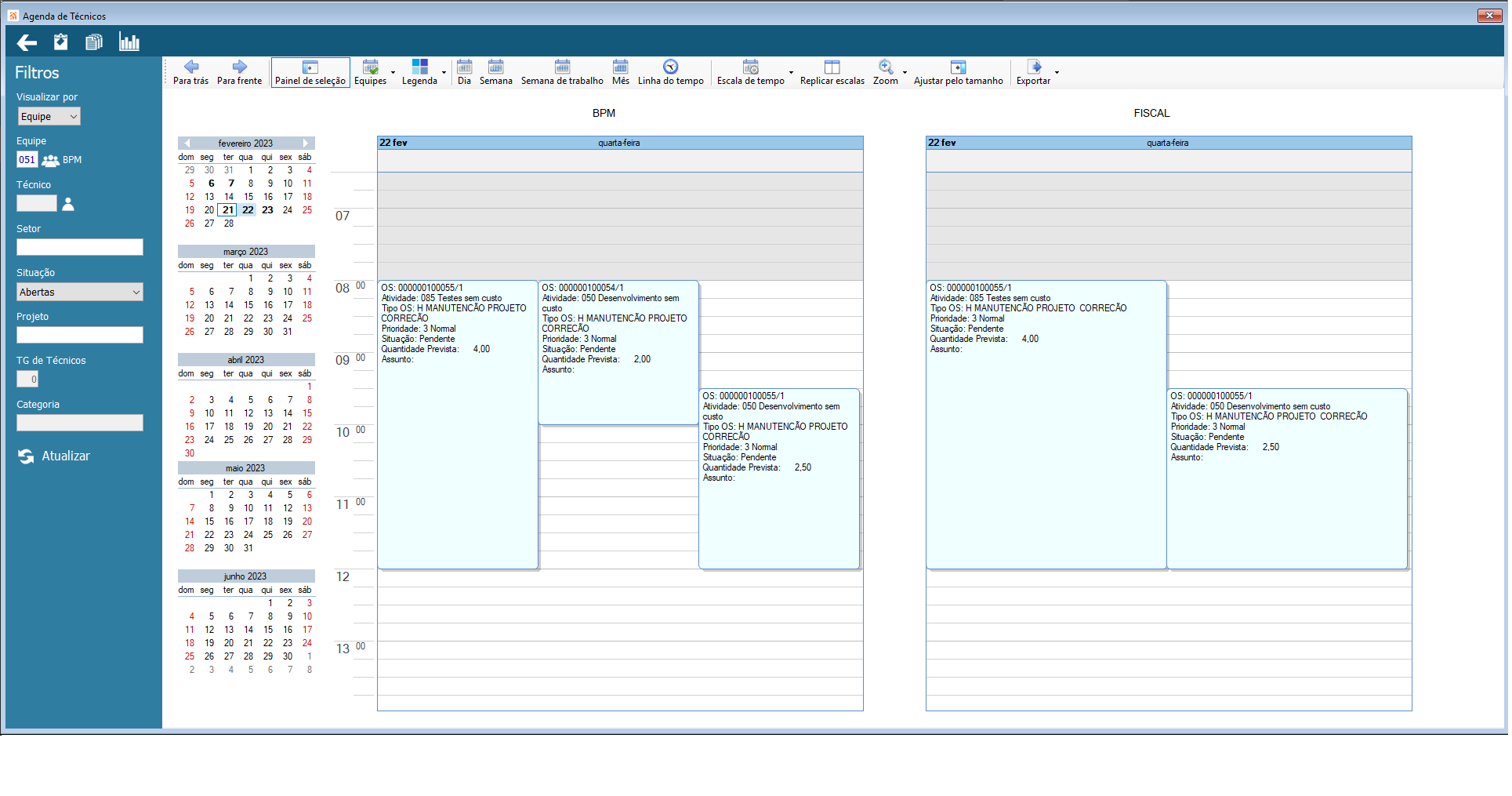Viewport: 1512px width, 796px height.
Task: Advance with Para frente button
Action: point(239,72)
